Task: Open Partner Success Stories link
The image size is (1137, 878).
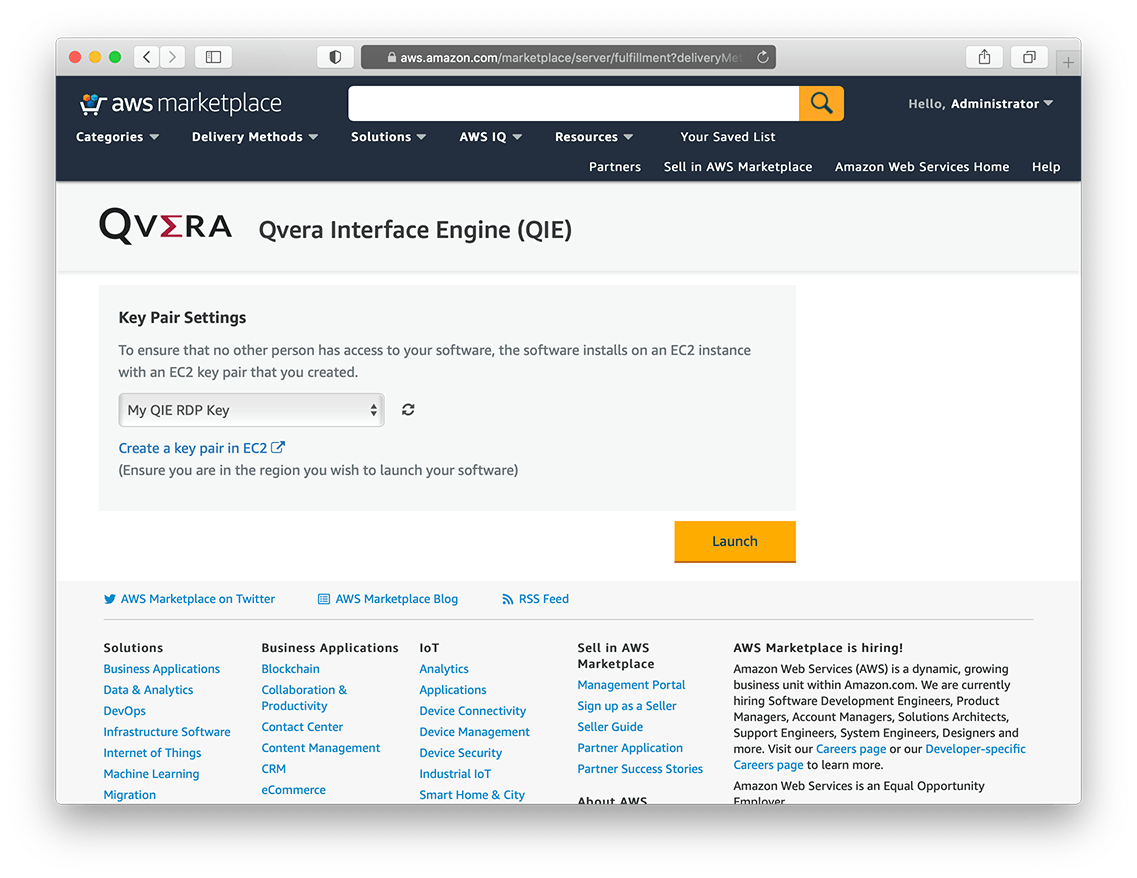Action: pos(640,769)
